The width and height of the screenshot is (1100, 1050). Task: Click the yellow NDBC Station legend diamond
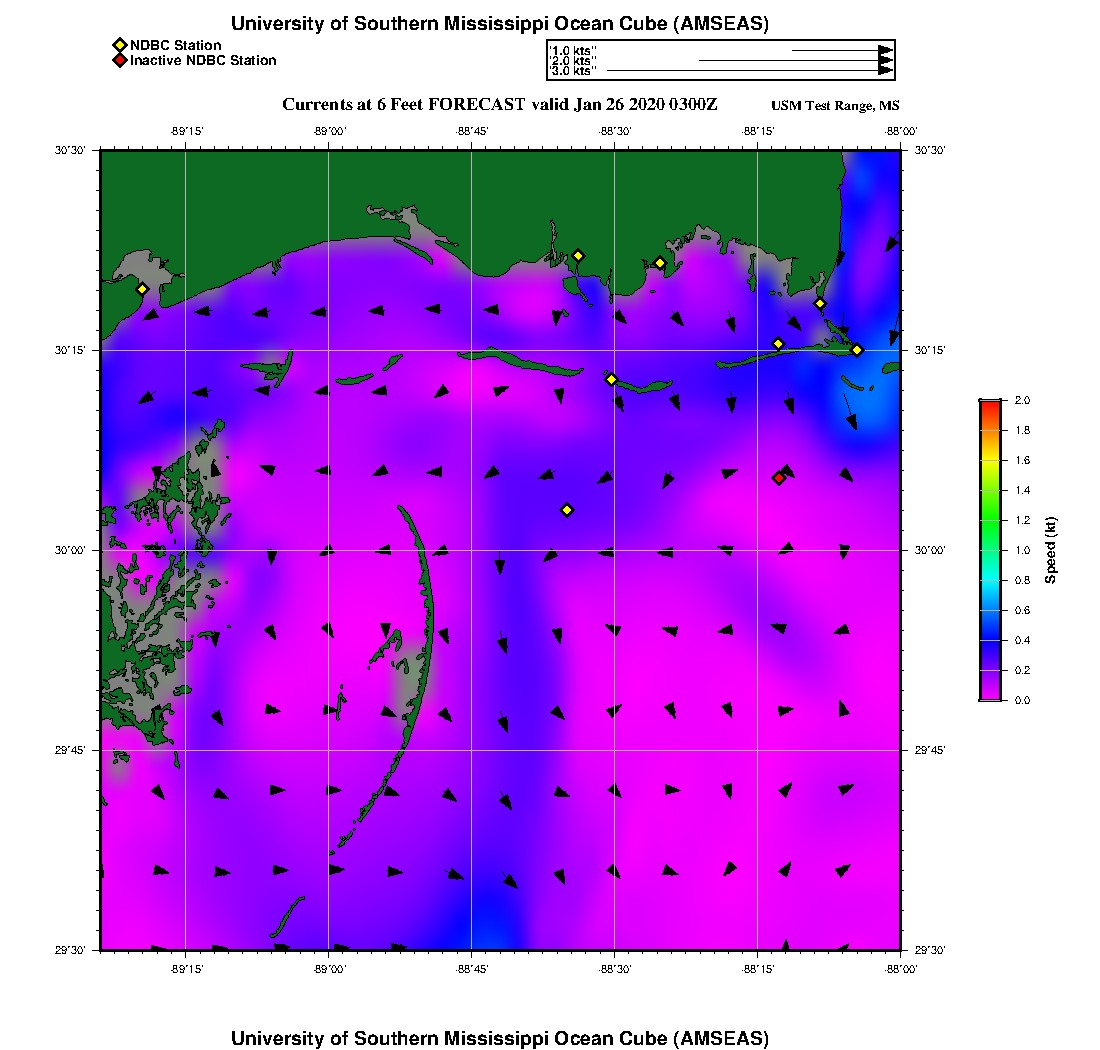click(119, 45)
